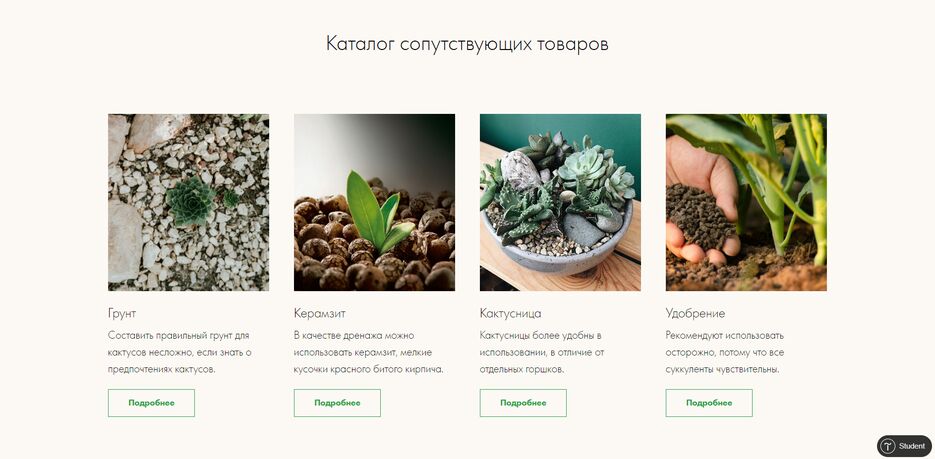Click the Удобрение description about succulents sensitivity

coord(725,352)
